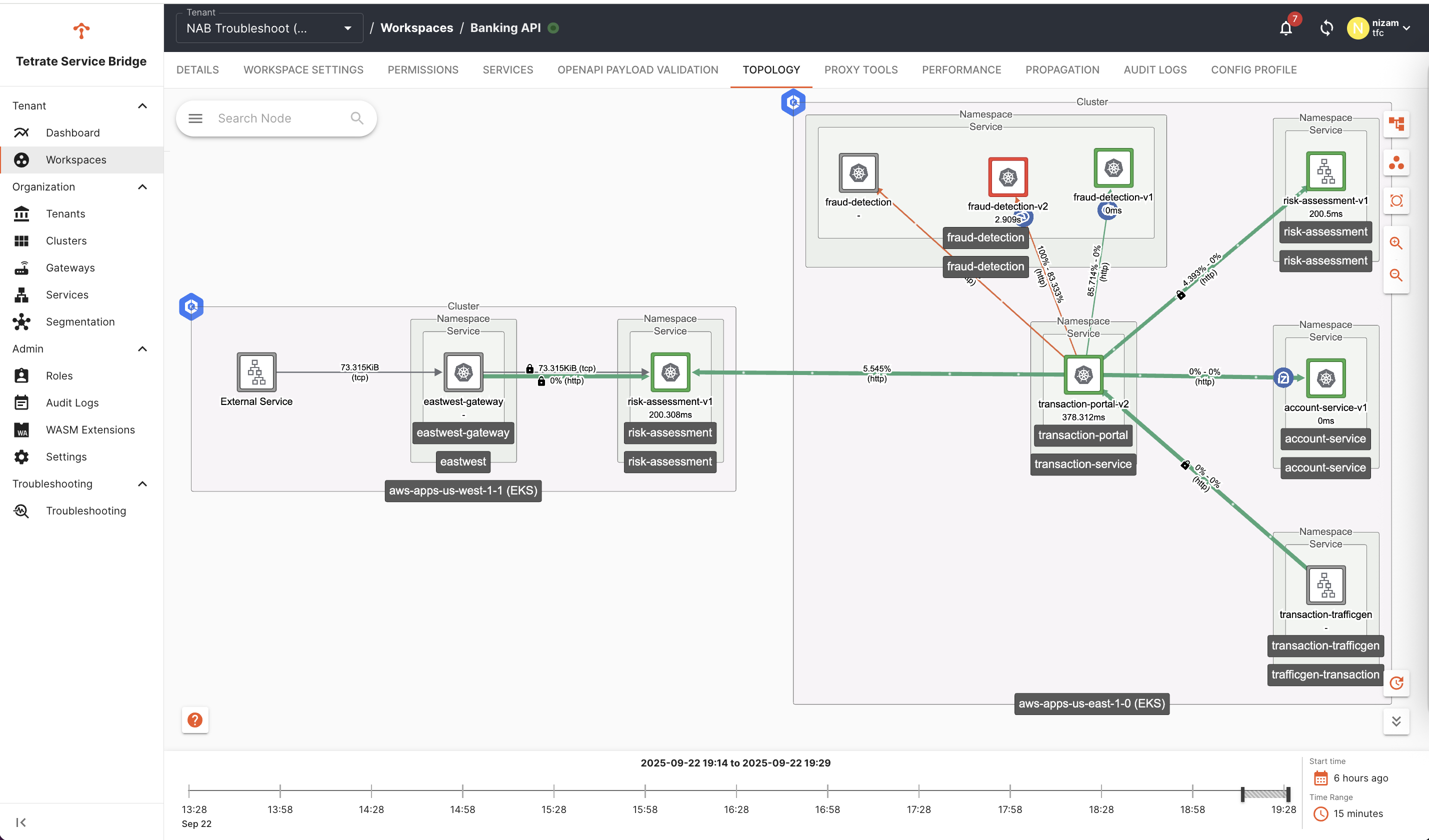Click the orange help question mark icon
Viewport: 1429px width, 840px height.
click(195, 720)
